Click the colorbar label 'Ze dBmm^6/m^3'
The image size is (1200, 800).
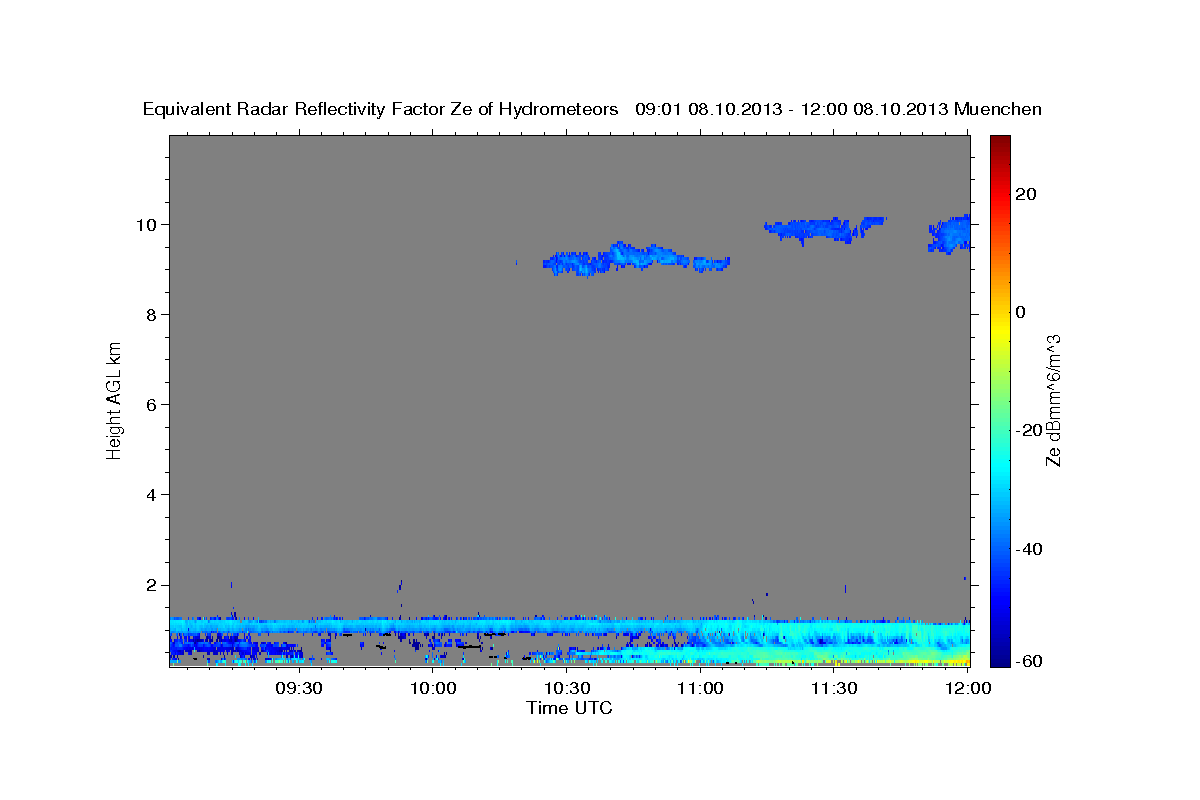tap(1053, 400)
